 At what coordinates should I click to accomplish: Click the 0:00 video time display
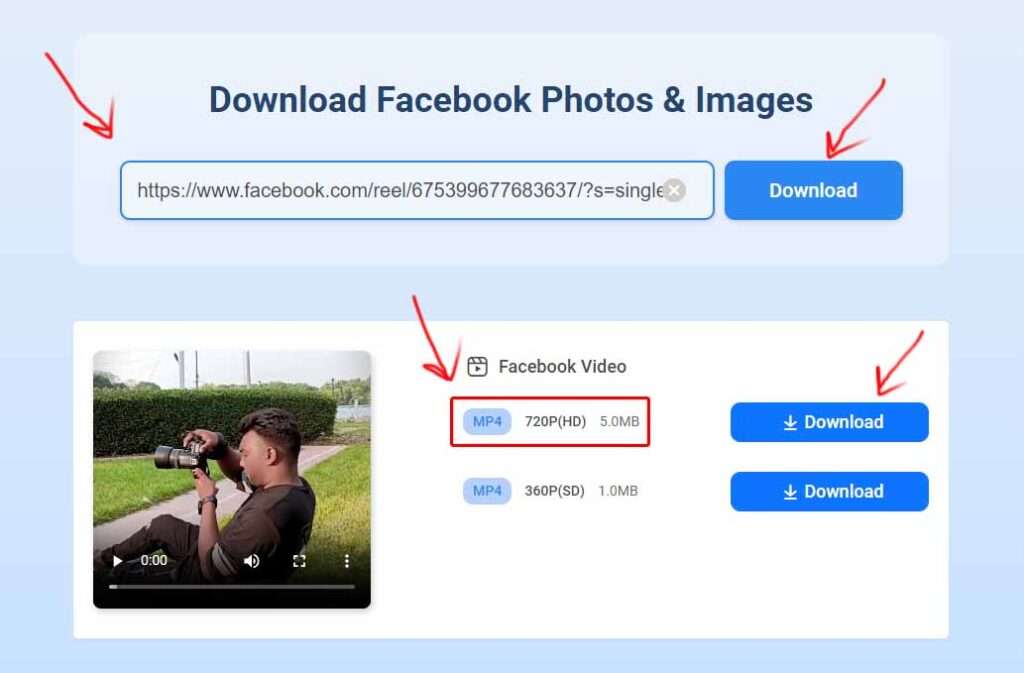pos(154,560)
